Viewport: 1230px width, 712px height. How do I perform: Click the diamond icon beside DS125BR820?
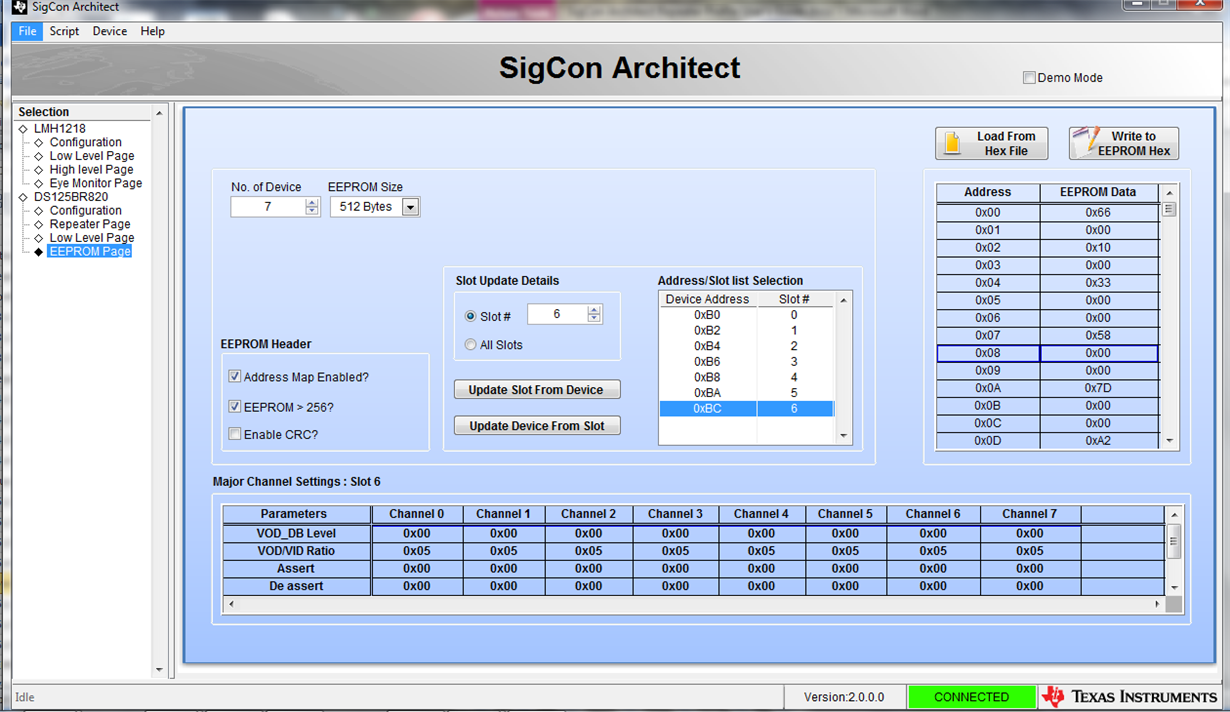pos(23,197)
